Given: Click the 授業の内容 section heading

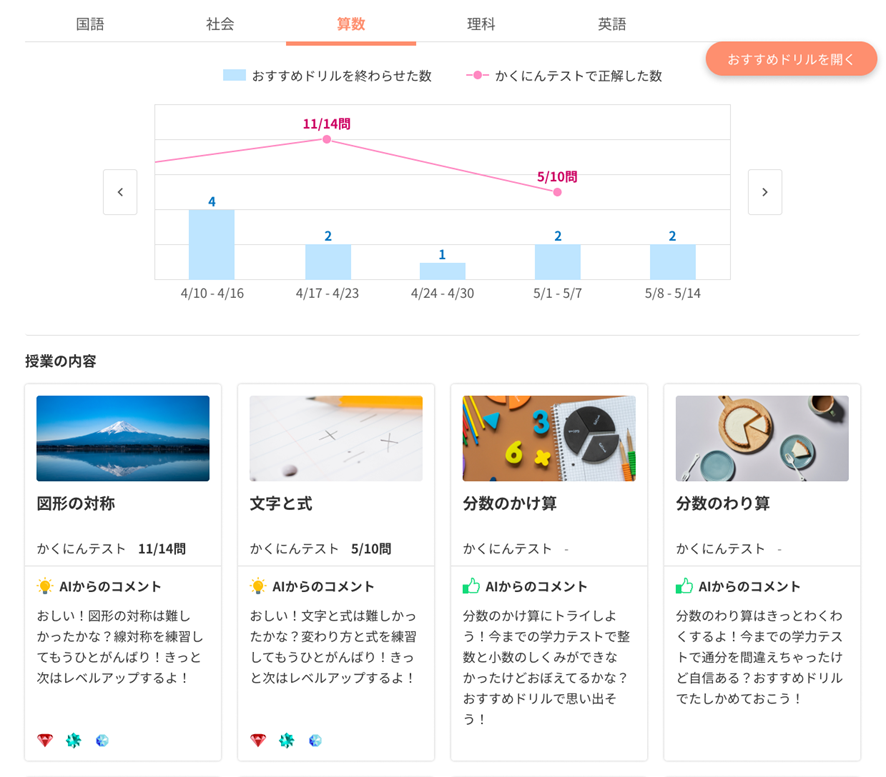Looking at the screenshot, I should coord(60,361).
